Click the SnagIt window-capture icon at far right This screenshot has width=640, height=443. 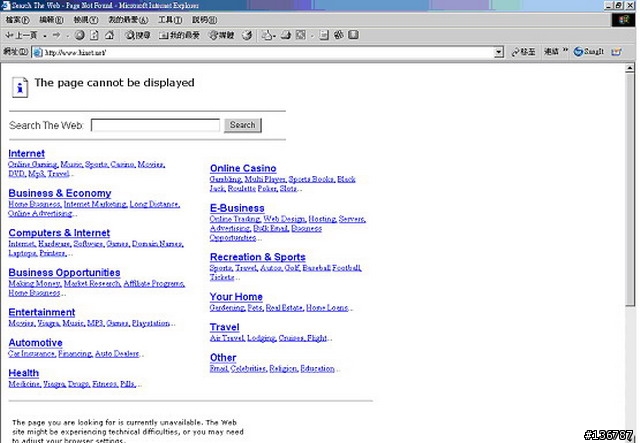pyautogui.click(x=616, y=52)
